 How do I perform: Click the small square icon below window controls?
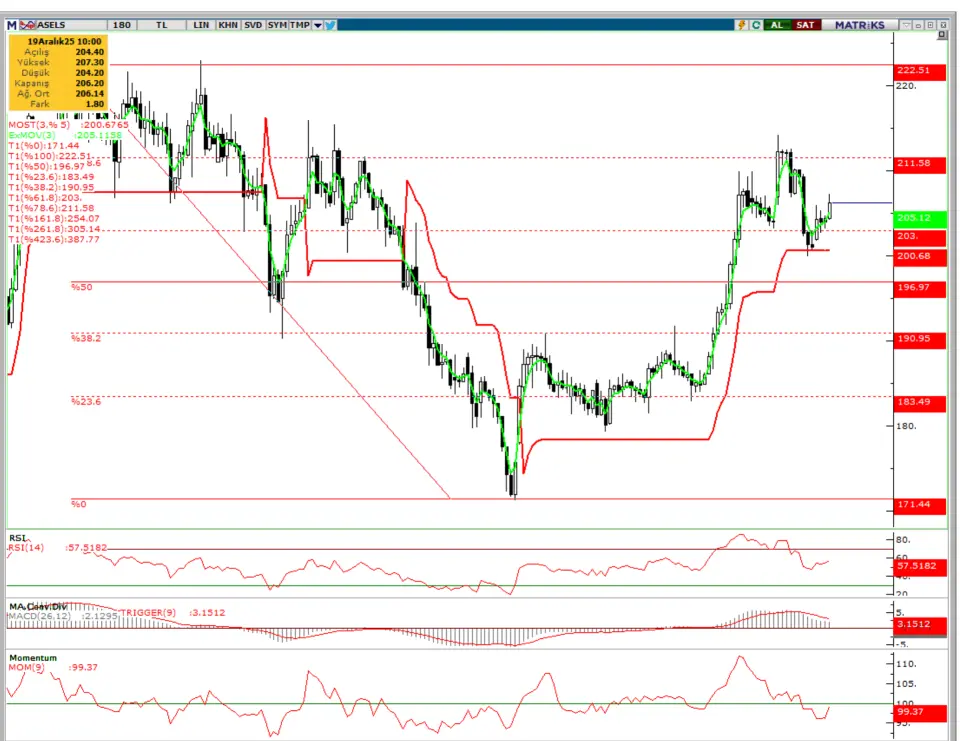click(941, 36)
